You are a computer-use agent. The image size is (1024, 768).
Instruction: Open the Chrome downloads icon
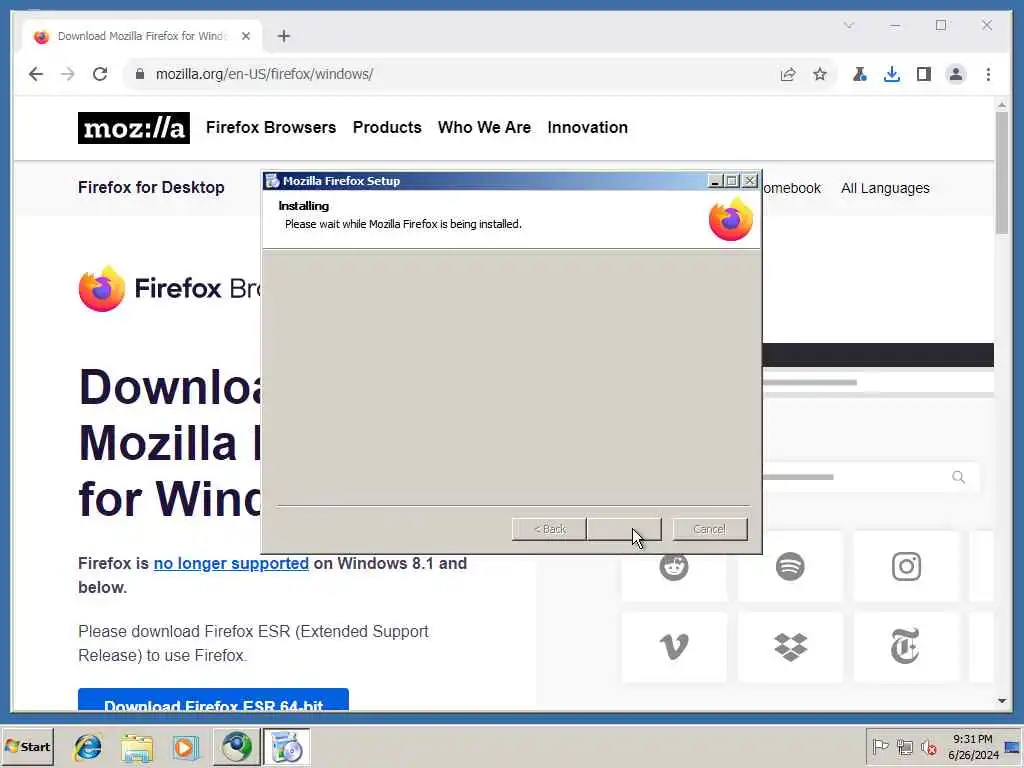[891, 74]
